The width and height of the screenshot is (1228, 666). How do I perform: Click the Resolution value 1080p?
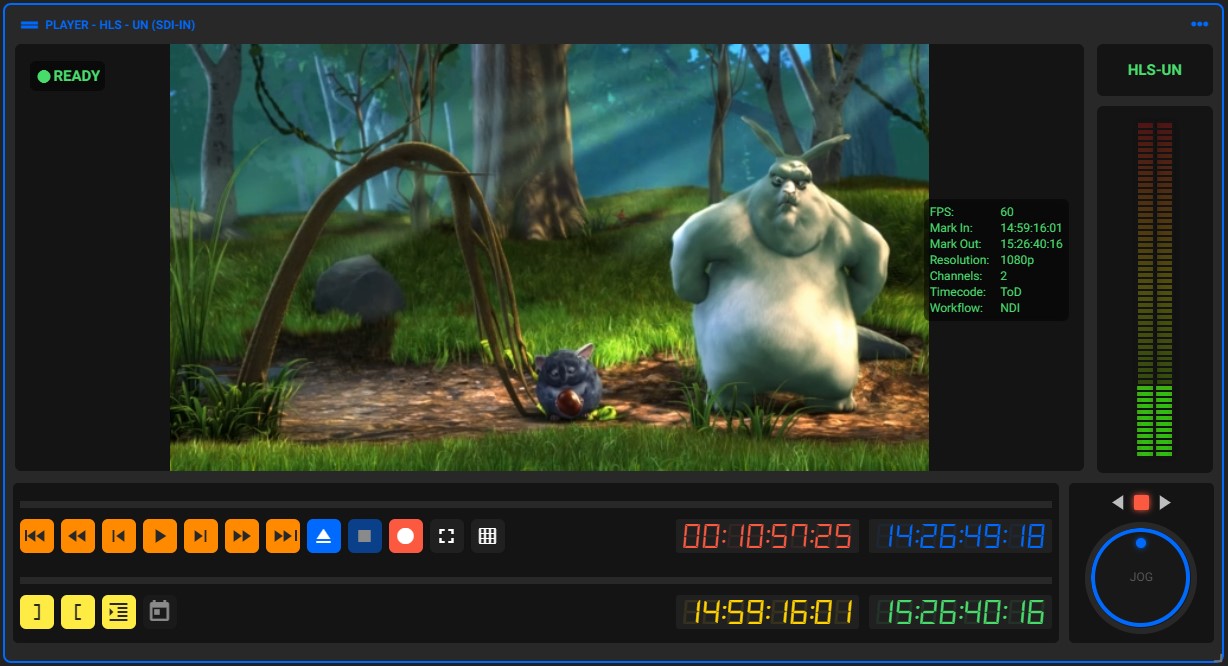tap(1017, 260)
